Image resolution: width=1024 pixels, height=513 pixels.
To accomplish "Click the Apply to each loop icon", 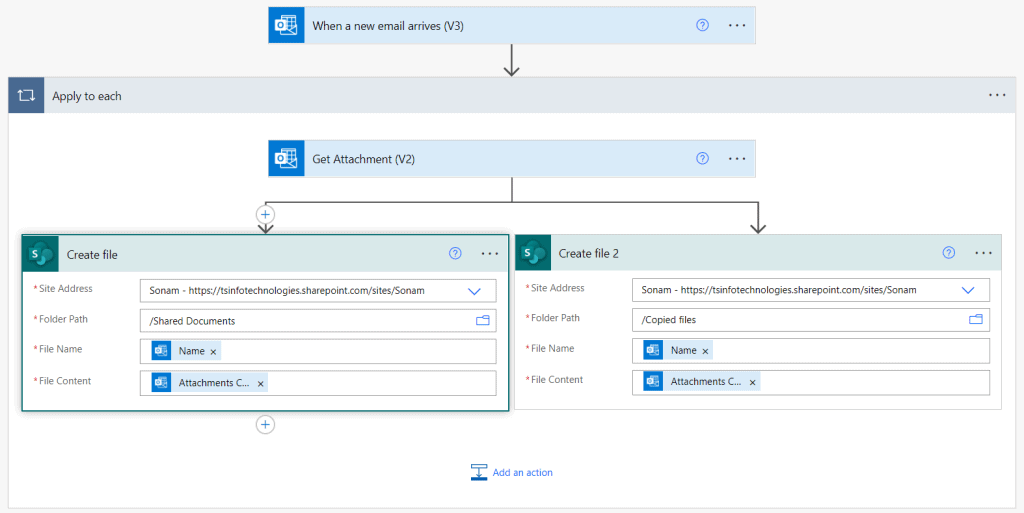I will 26,95.
